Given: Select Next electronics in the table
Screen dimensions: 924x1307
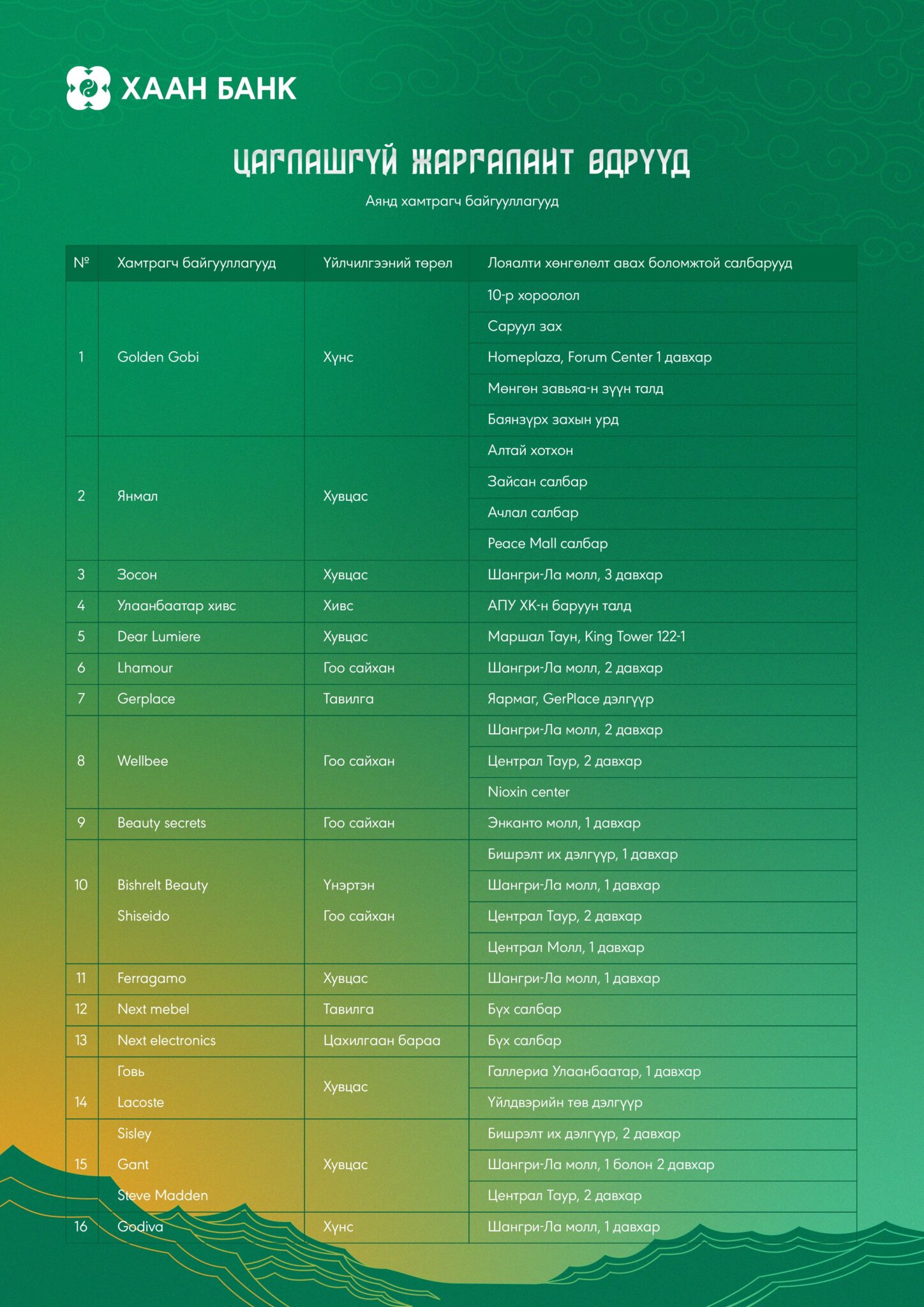Looking at the screenshot, I should 167,1040.
